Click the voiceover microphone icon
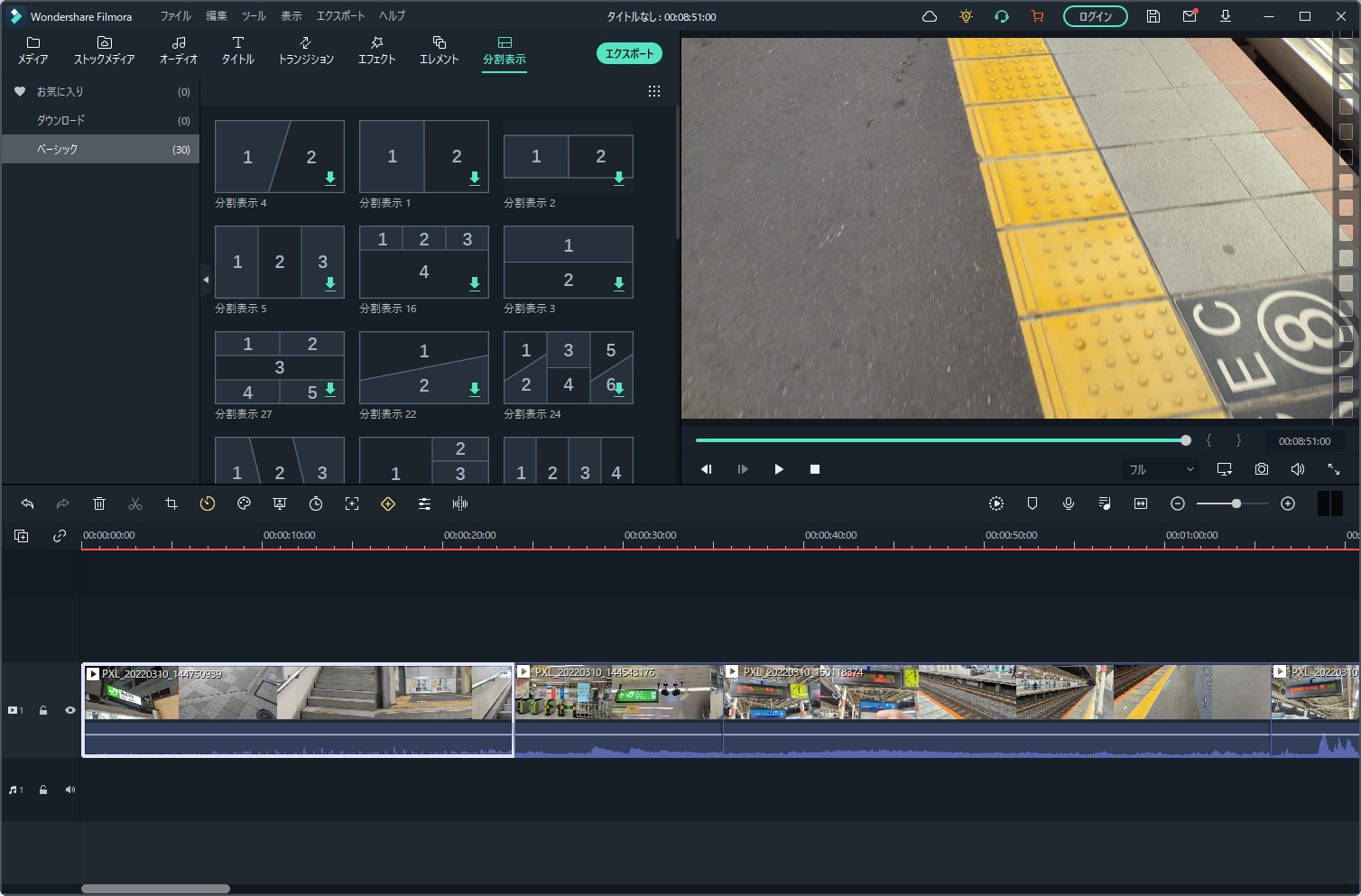 click(1069, 503)
